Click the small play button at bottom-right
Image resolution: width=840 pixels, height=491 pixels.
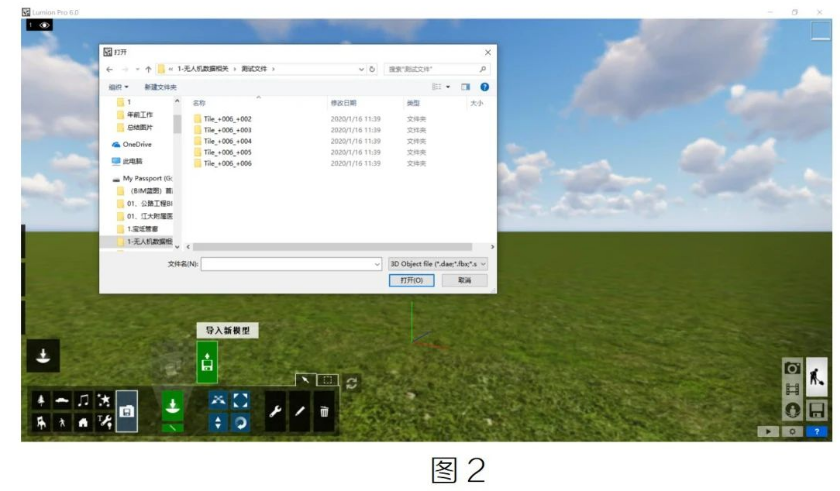click(768, 431)
